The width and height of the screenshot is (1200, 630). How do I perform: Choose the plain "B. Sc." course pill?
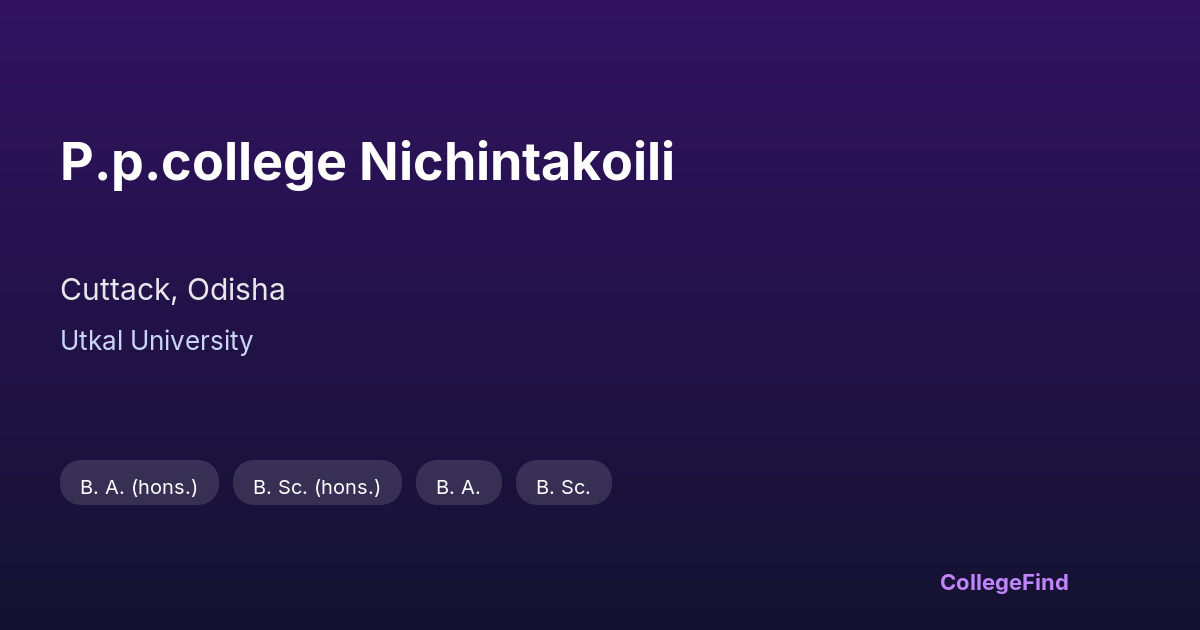(x=563, y=487)
